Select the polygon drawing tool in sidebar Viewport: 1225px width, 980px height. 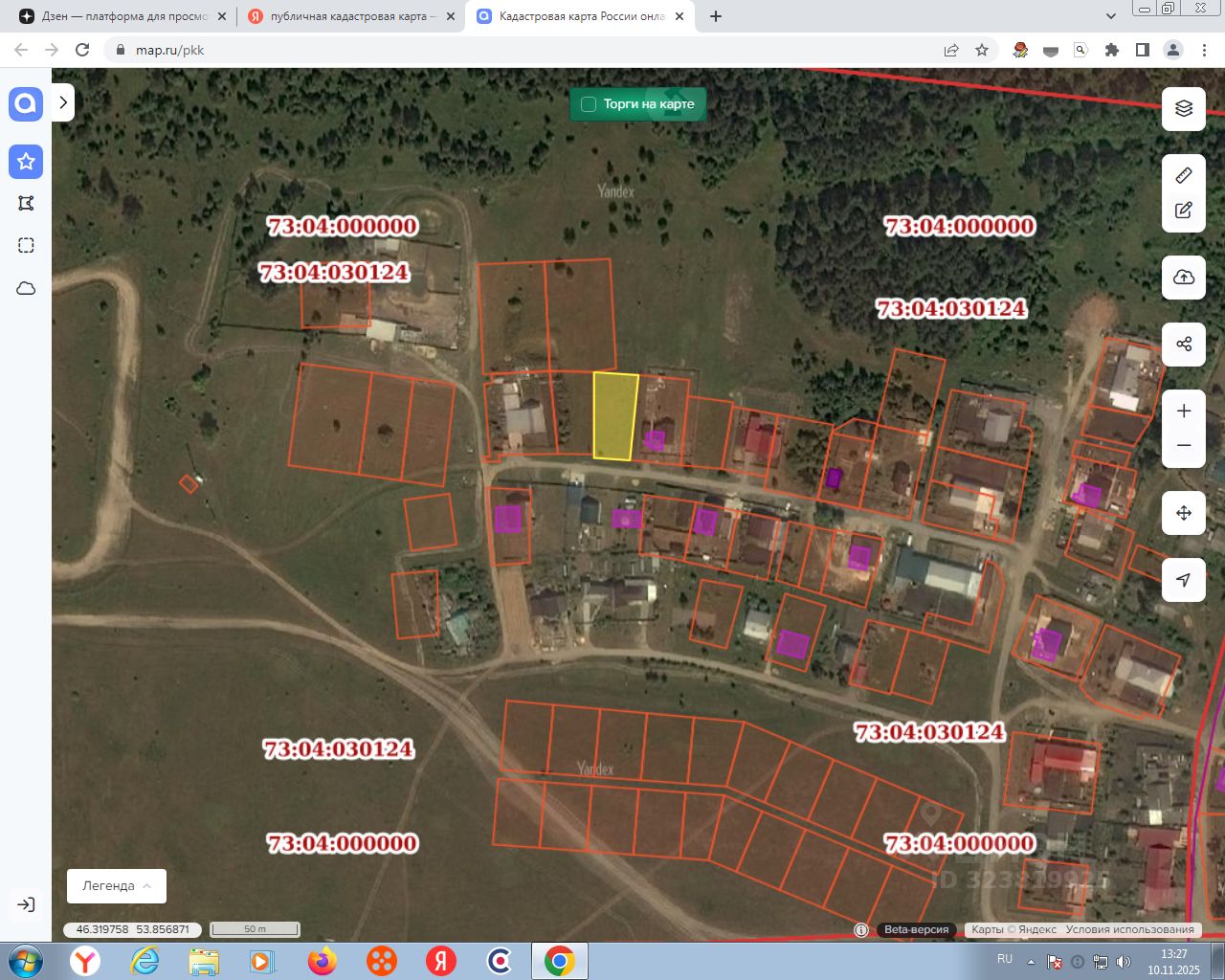[x=26, y=203]
